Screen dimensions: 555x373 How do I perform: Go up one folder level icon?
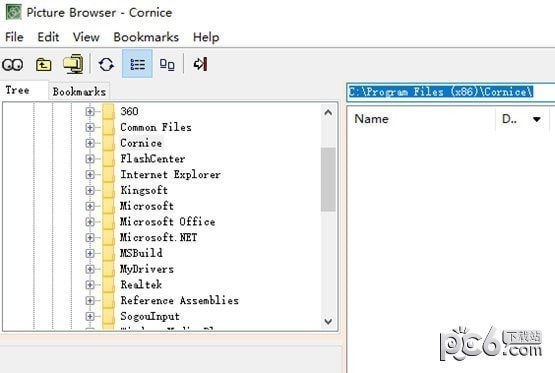tap(43, 65)
